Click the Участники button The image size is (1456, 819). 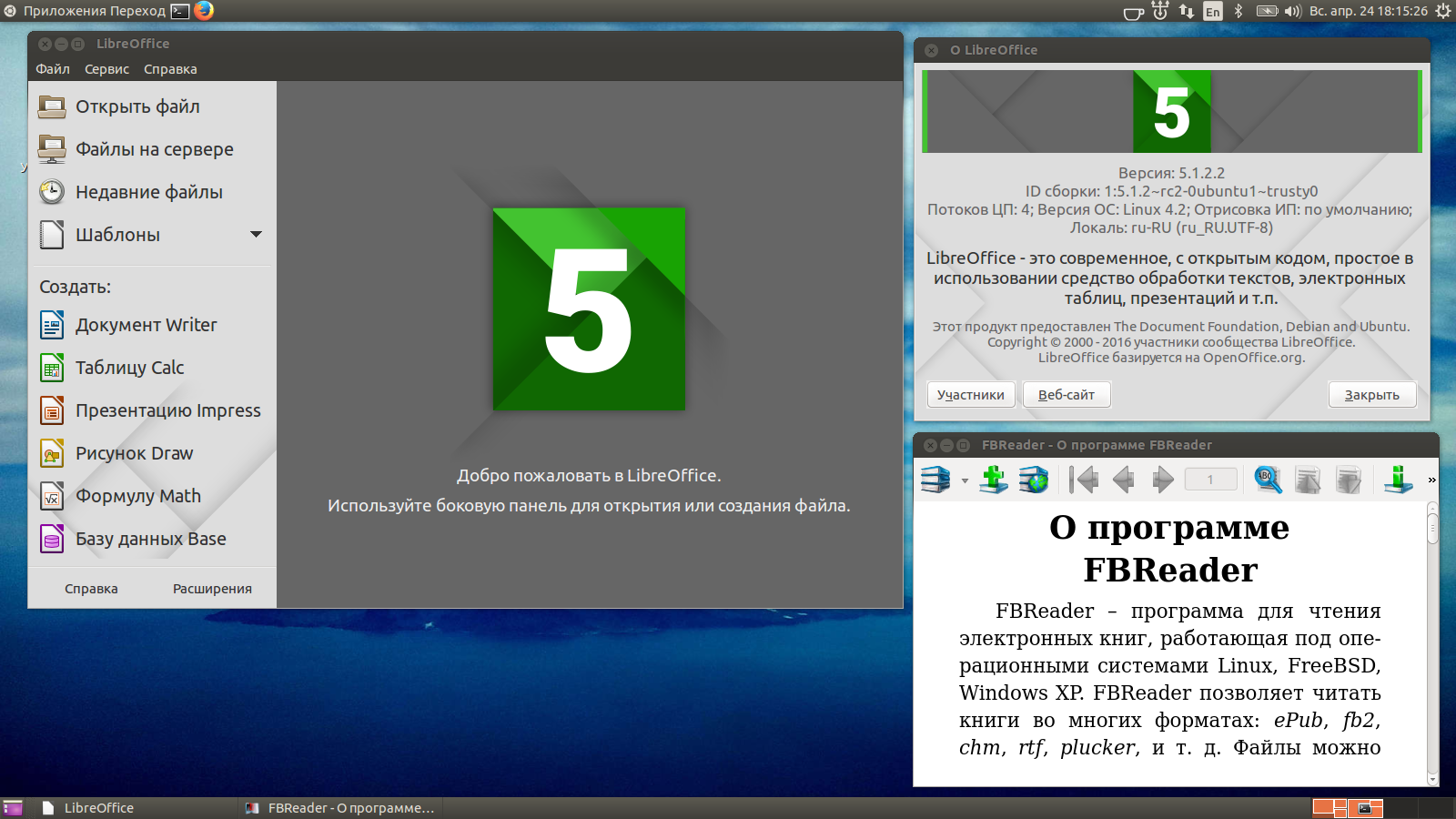tap(970, 395)
